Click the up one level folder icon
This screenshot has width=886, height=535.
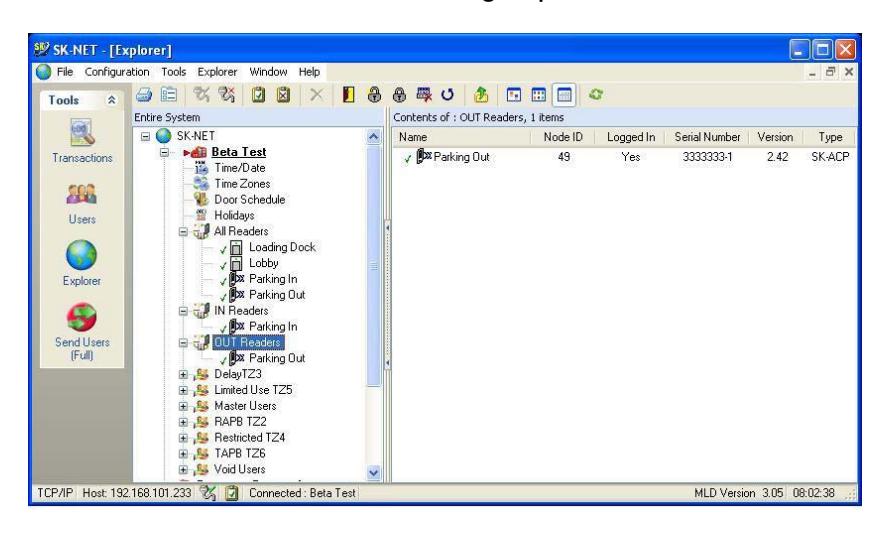tap(481, 95)
